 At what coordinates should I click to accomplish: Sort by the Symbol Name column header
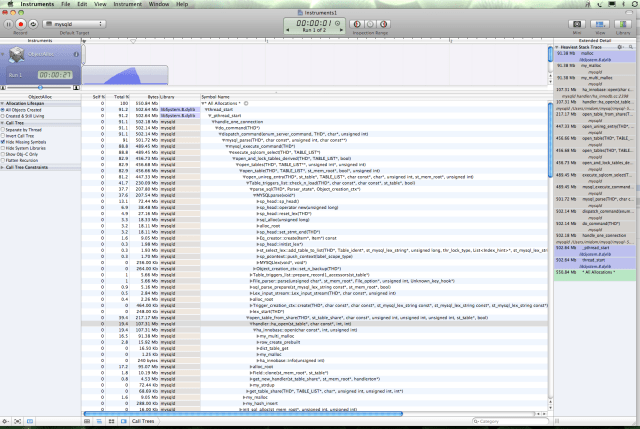point(373,97)
